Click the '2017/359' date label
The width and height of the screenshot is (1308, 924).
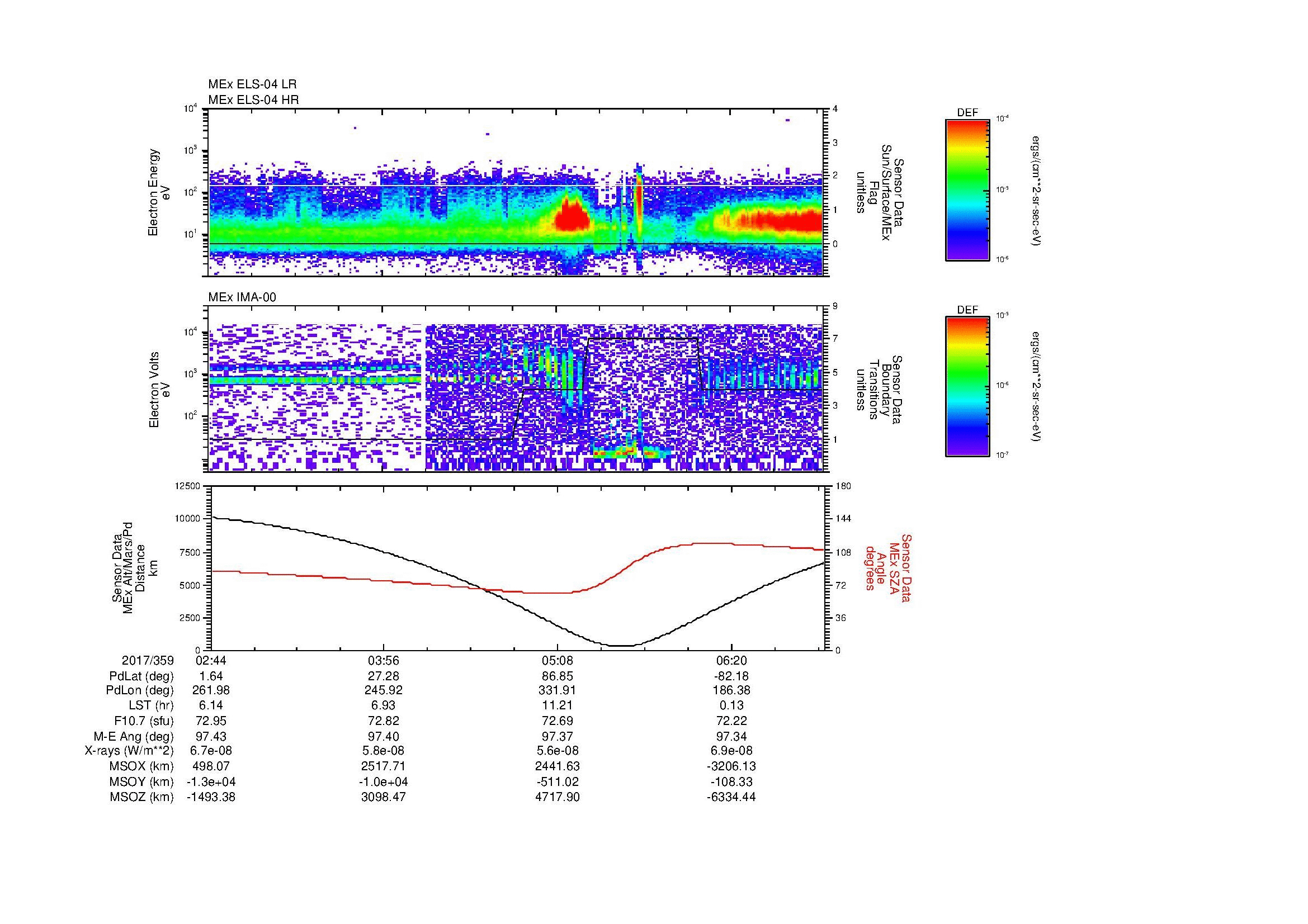(148, 660)
